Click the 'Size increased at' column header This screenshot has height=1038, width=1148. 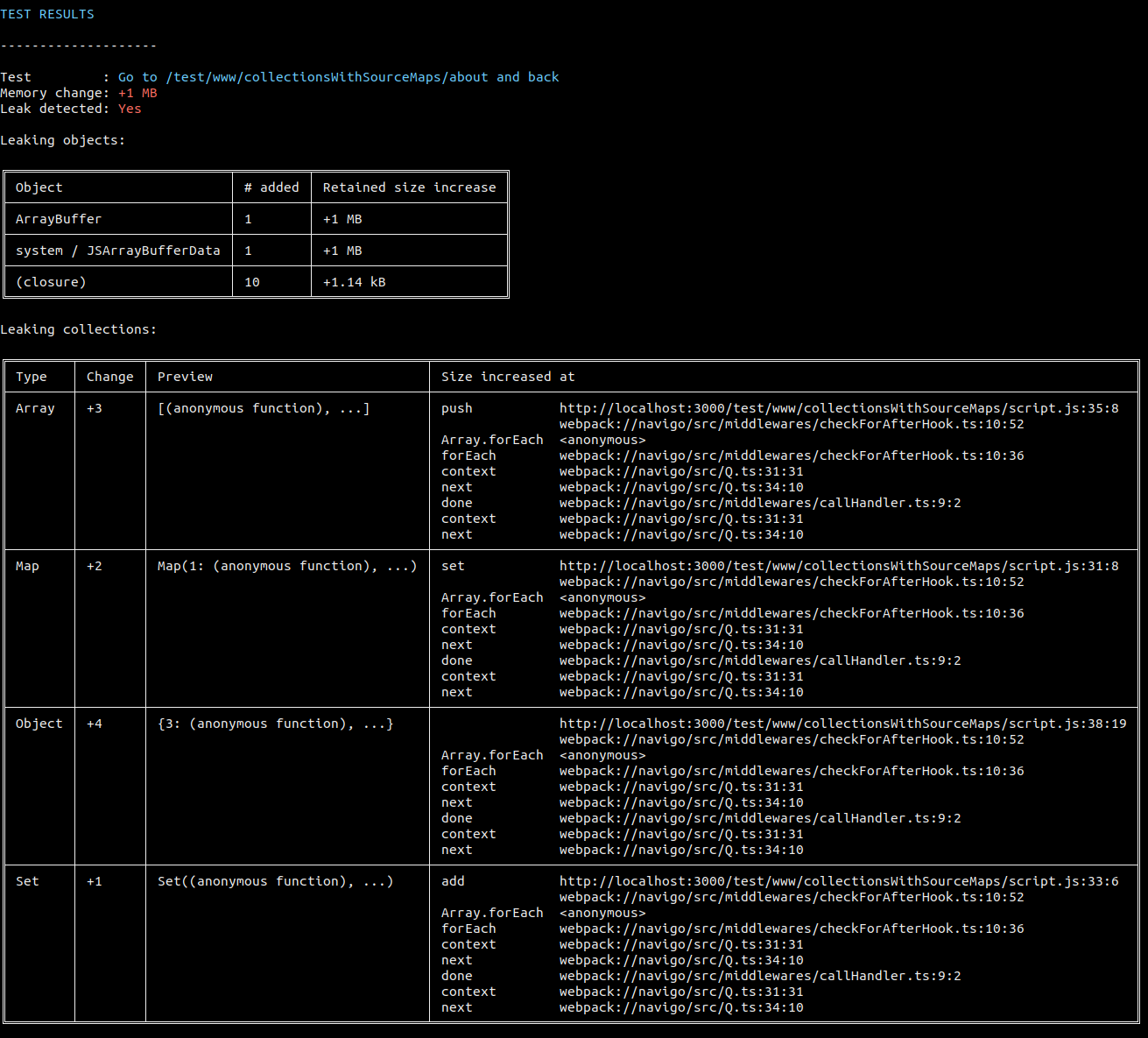pos(508,377)
